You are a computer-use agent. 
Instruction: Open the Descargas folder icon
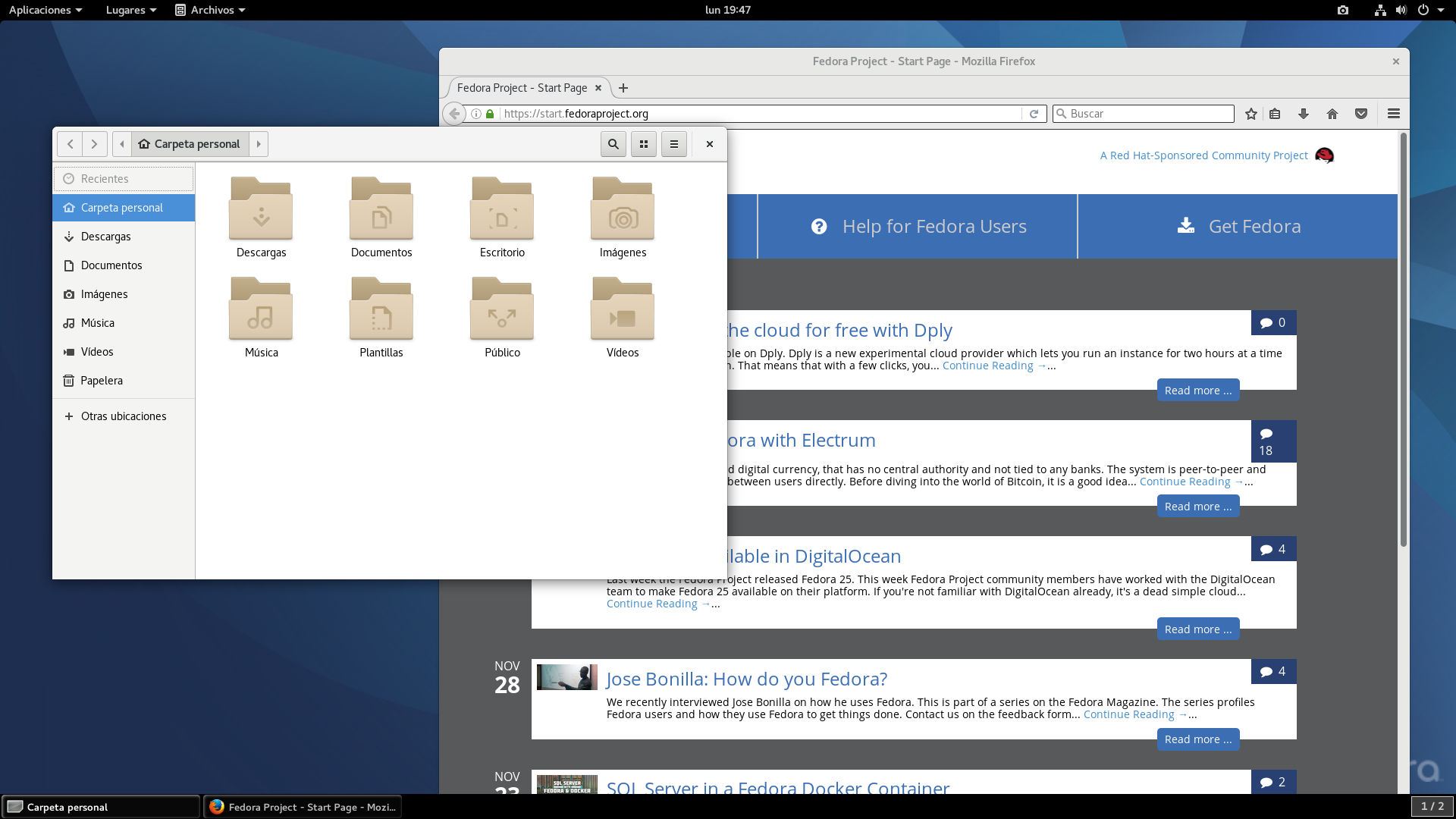point(261,209)
